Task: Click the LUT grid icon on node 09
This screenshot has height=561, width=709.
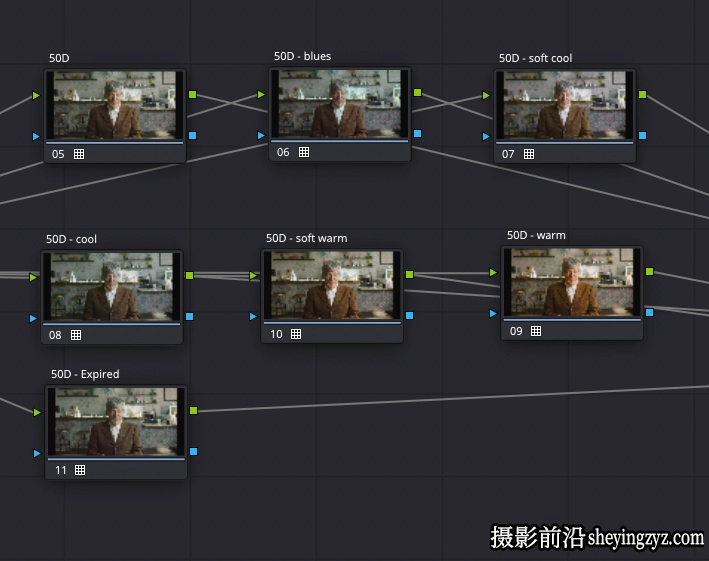Action: (x=536, y=330)
